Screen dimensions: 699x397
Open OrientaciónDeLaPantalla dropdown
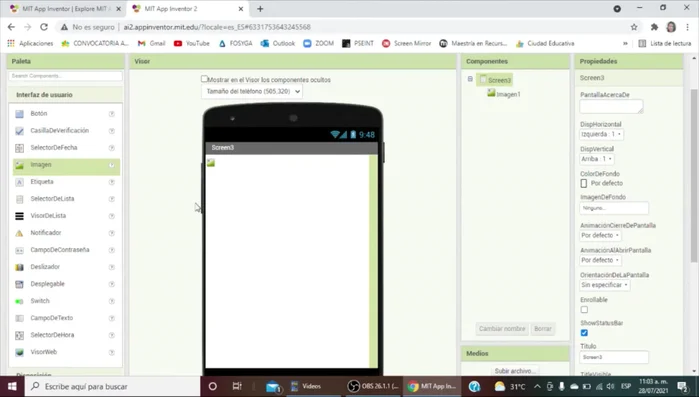pos(605,285)
